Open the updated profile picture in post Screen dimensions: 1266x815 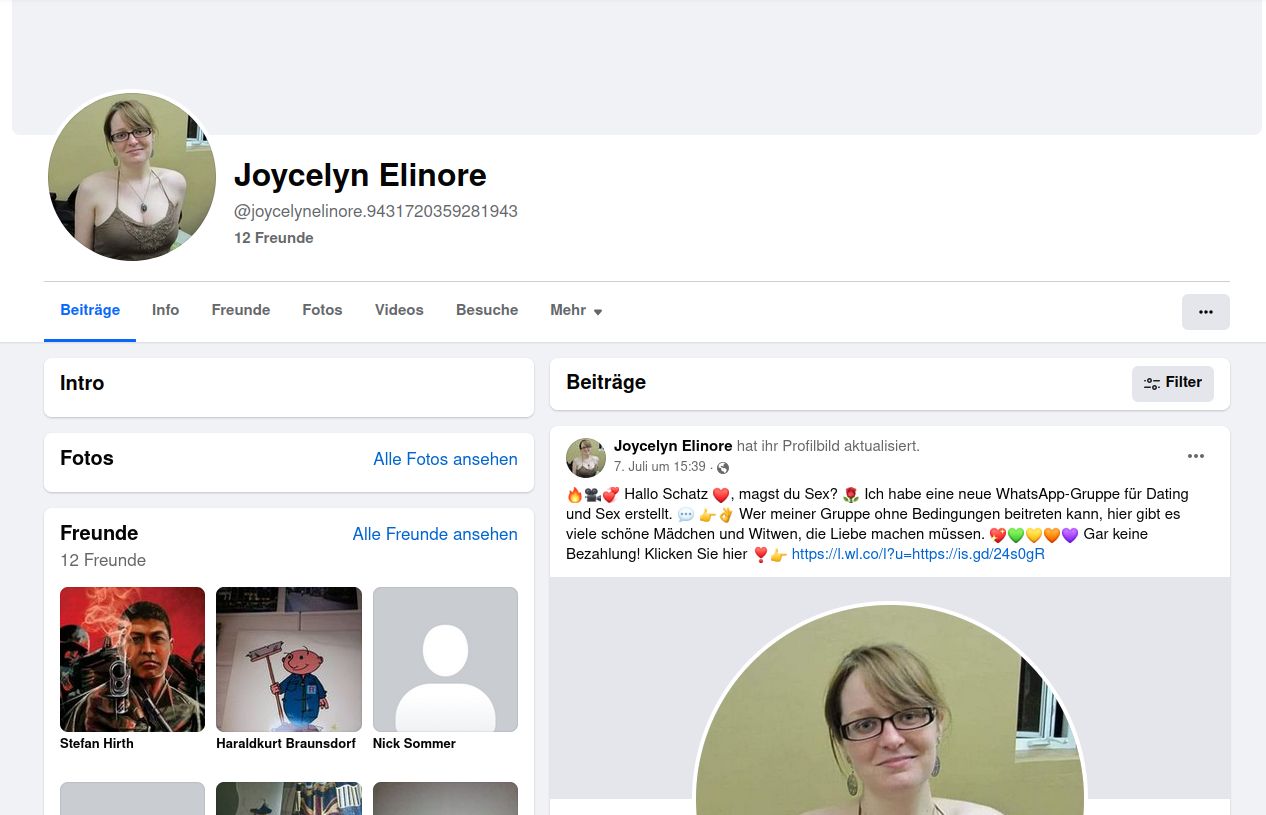point(890,709)
